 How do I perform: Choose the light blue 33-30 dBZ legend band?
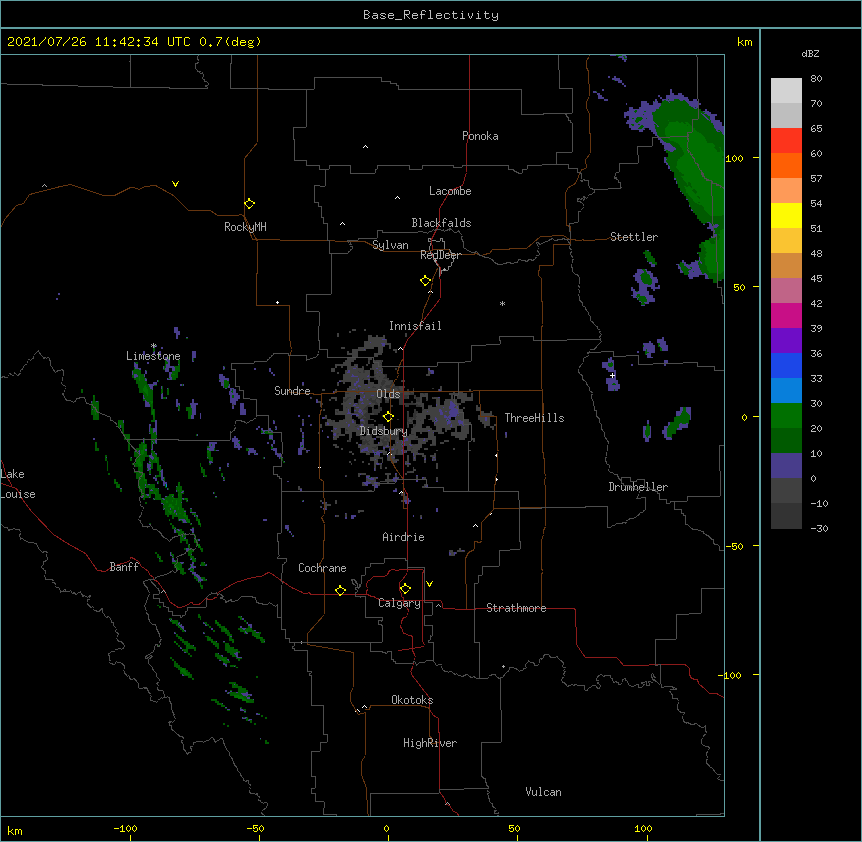pos(786,390)
